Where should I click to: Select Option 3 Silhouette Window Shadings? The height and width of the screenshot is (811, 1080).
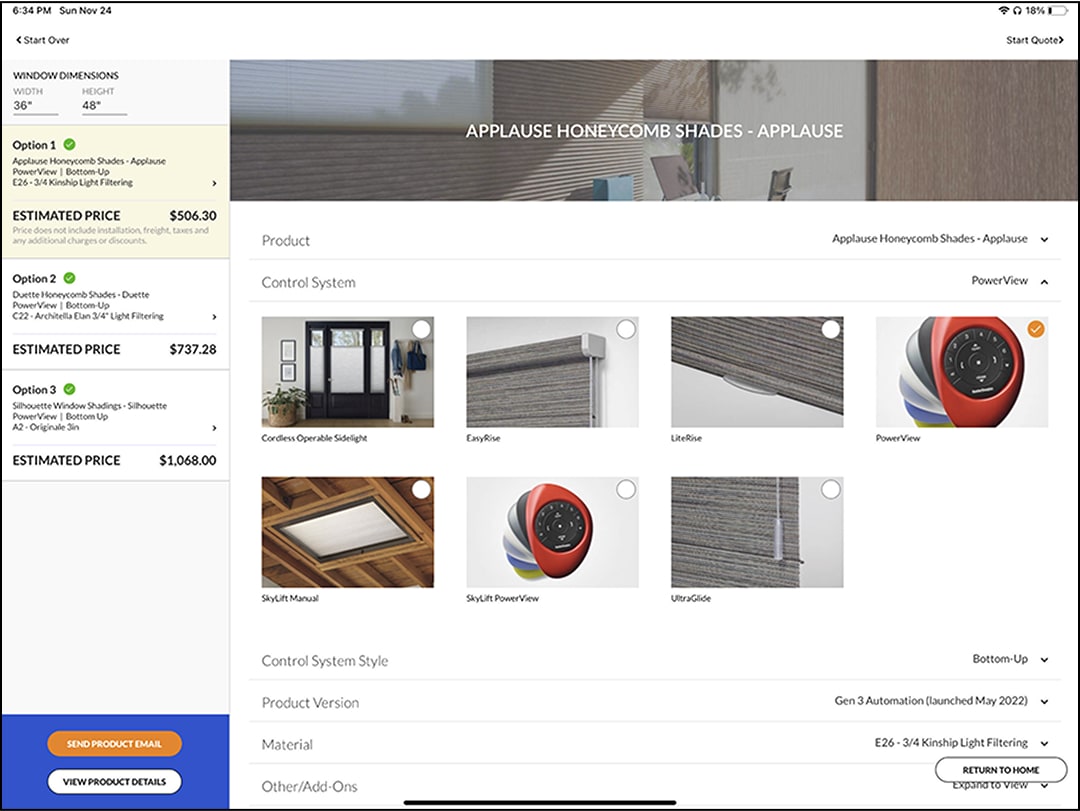[x=115, y=425]
